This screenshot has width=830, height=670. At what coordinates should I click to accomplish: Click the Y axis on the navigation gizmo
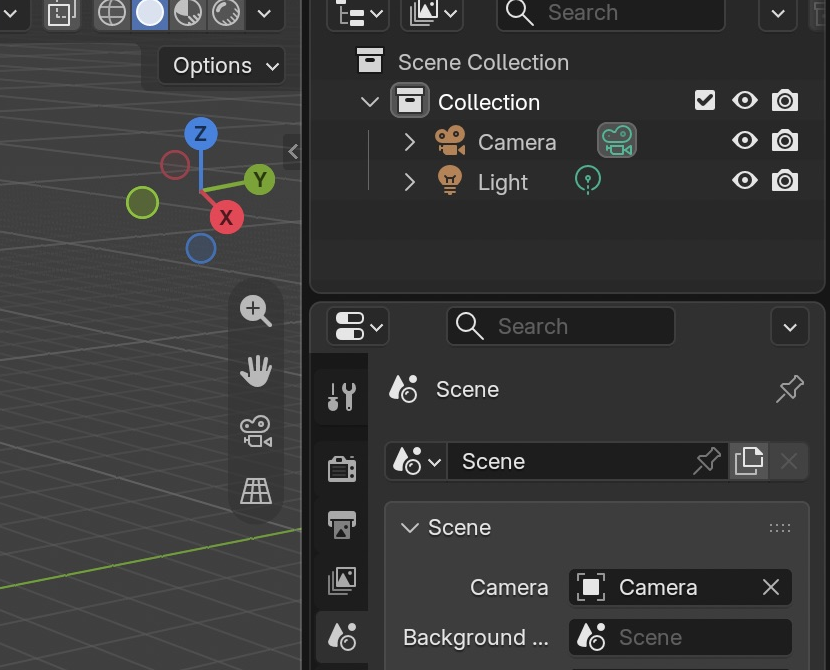[x=259, y=179]
